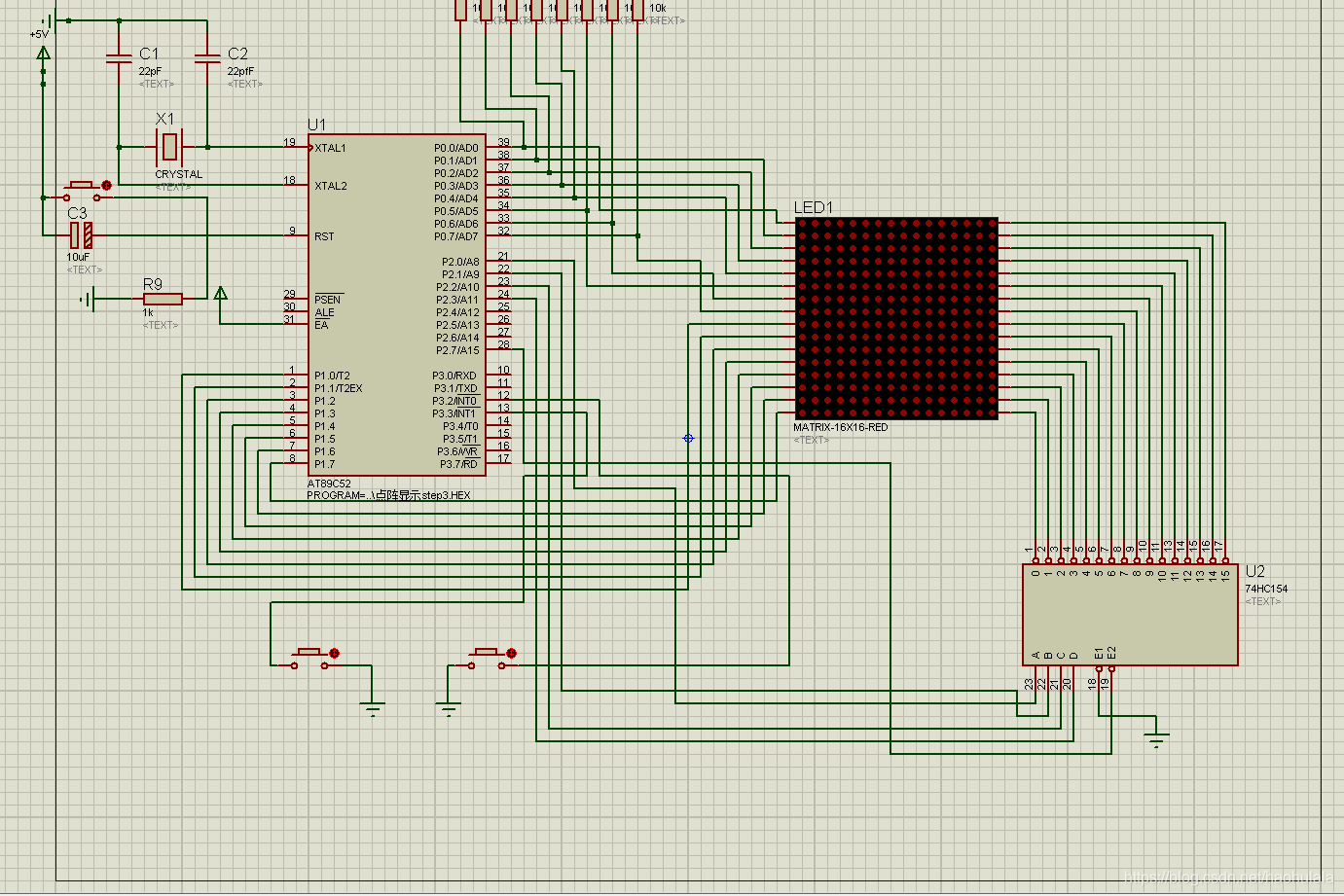Viewport: 1344px width, 896px height.
Task: Click the XTAL1 pin label
Action: 330,148
